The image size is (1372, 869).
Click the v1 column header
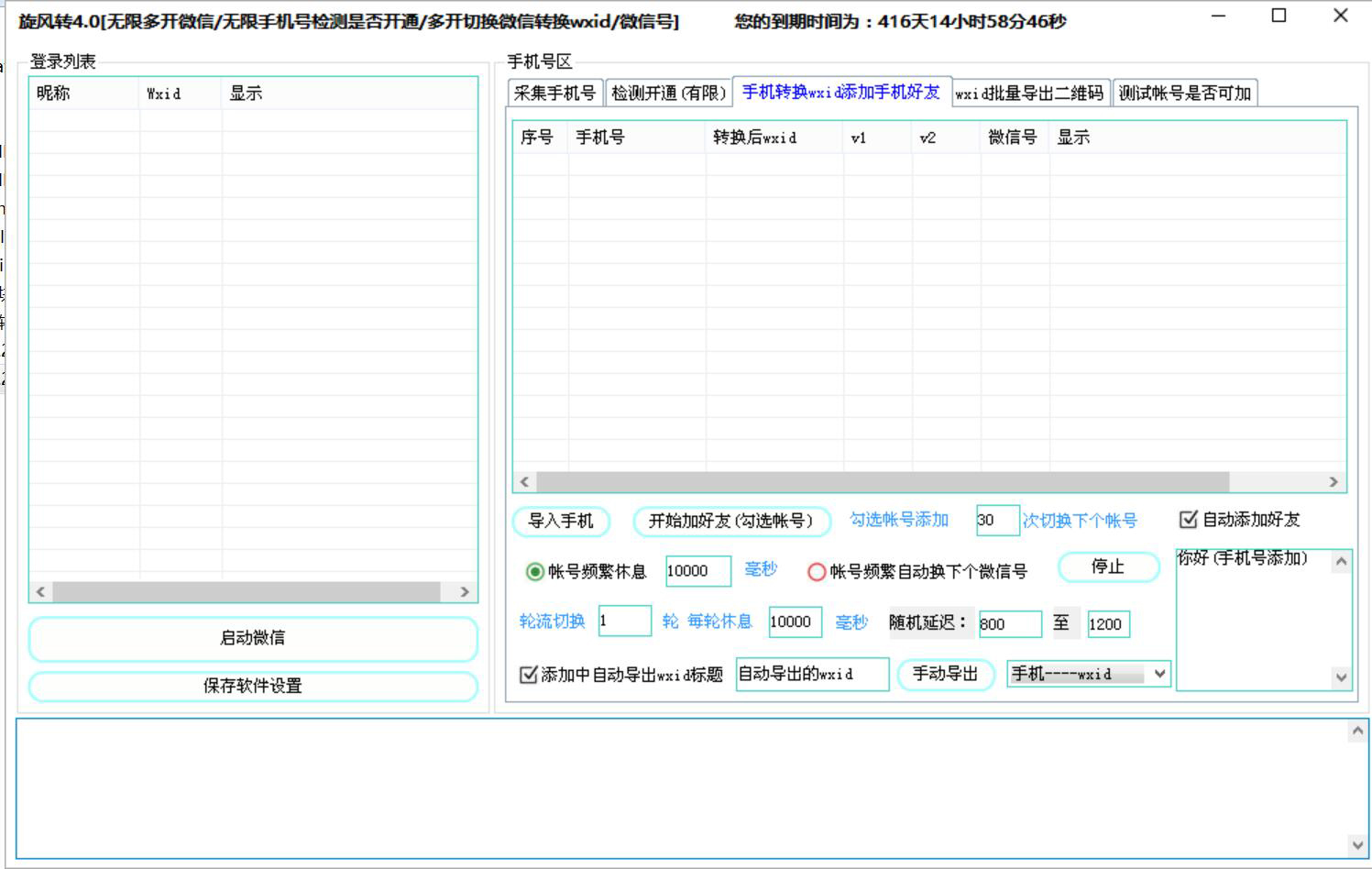point(877,137)
